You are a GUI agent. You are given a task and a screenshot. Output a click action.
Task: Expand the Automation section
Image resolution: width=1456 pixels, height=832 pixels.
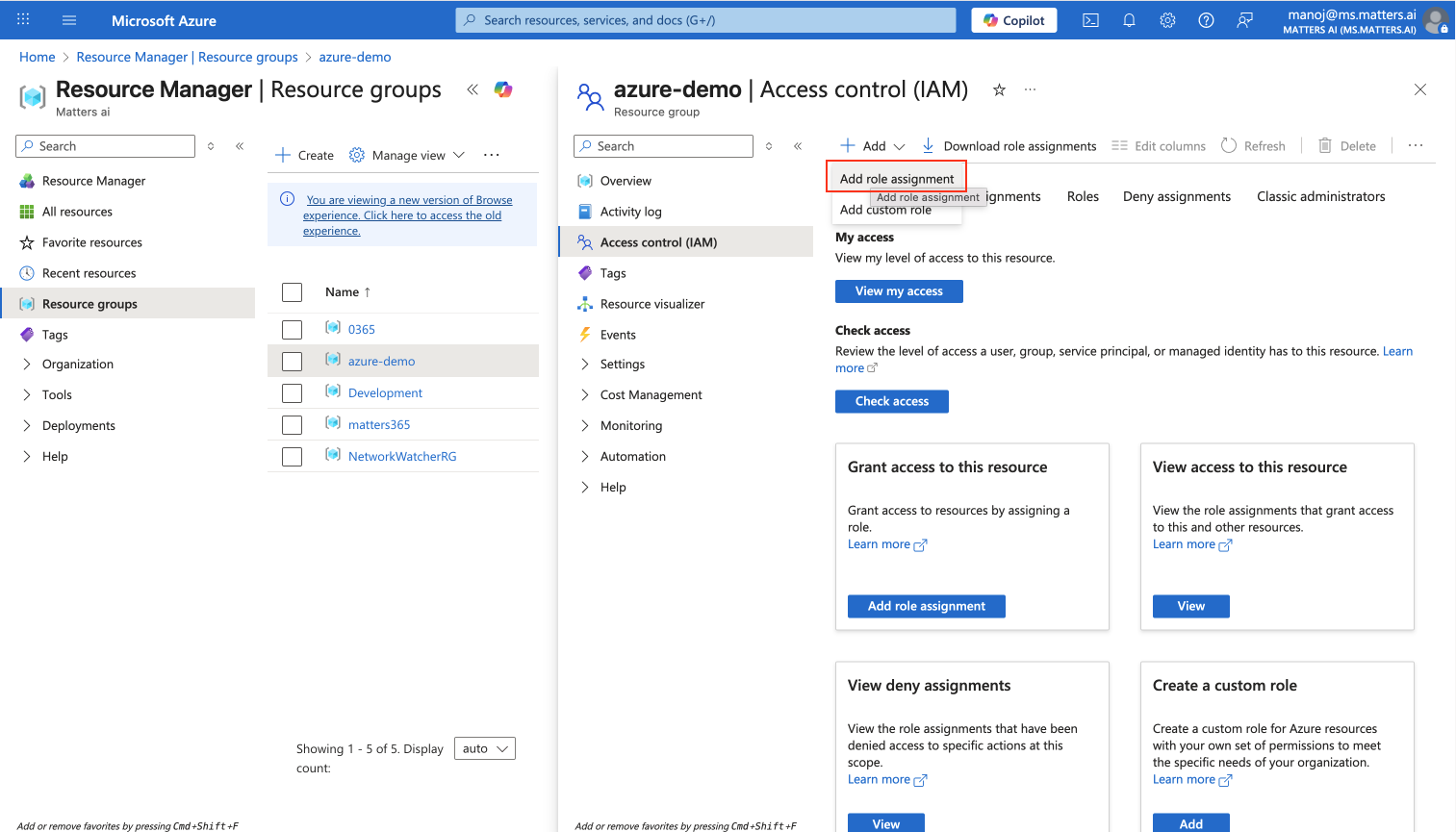click(x=585, y=456)
